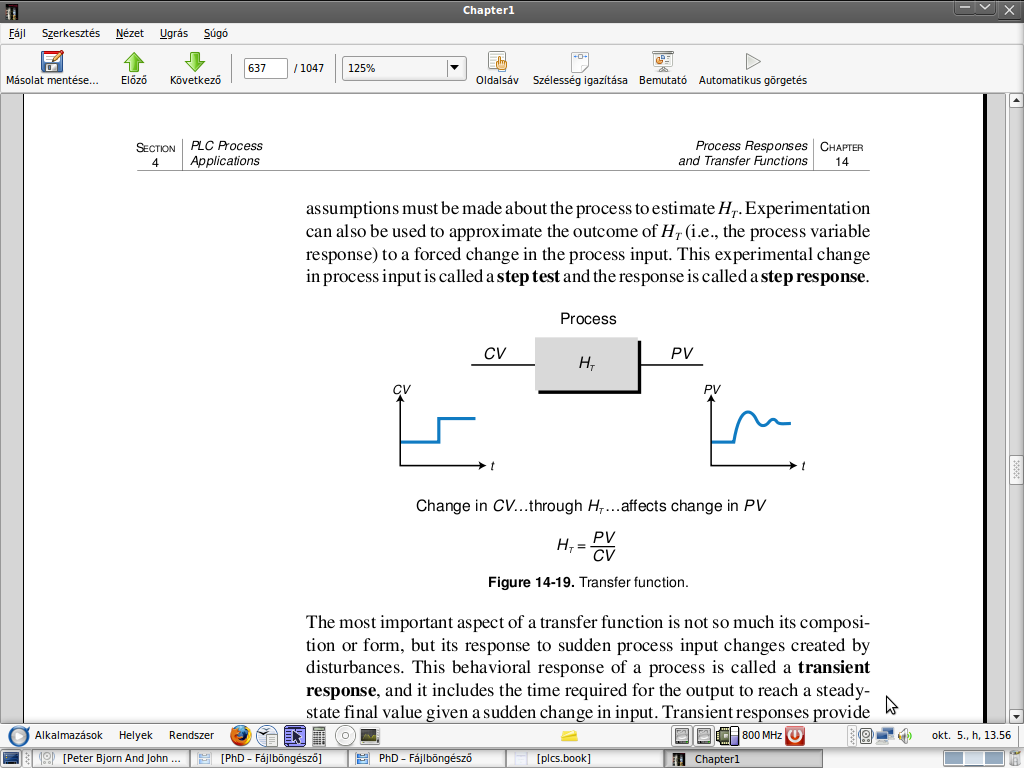Viewport: 1024px width, 768px height.
Task: Click the "Process Responses" header text
Action: [751, 146]
